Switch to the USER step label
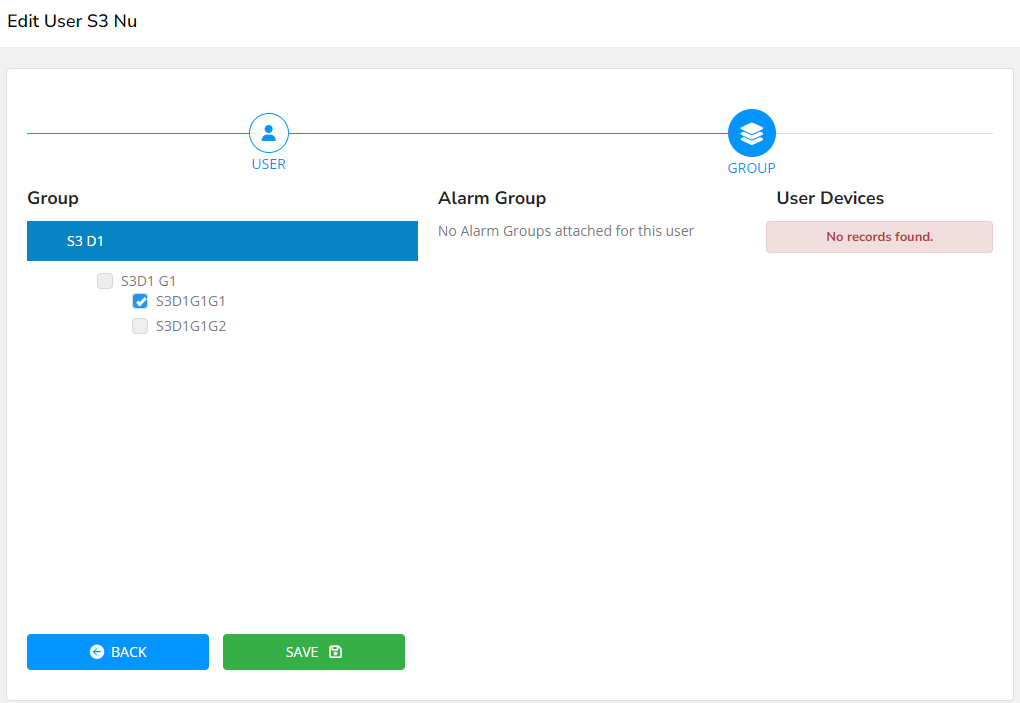Viewport: 1020px width, 703px height. 268,164
